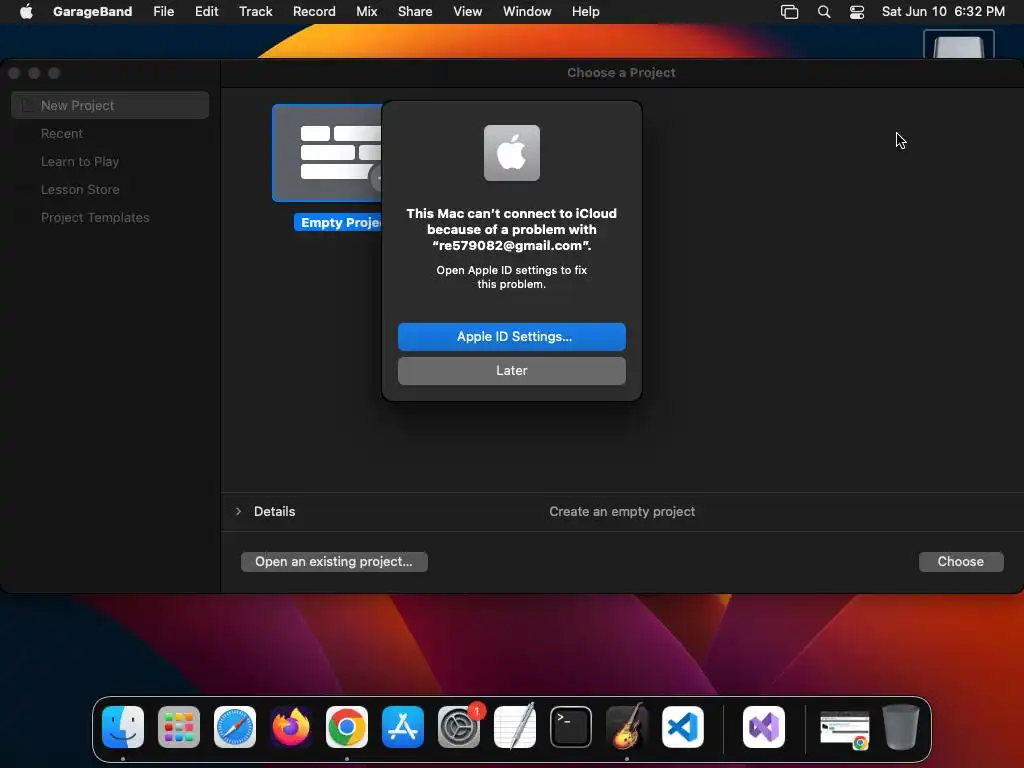Open System Settings from the Dock
Viewport: 1024px width, 768px height.
pyautogui.click(x=459, y=727)
